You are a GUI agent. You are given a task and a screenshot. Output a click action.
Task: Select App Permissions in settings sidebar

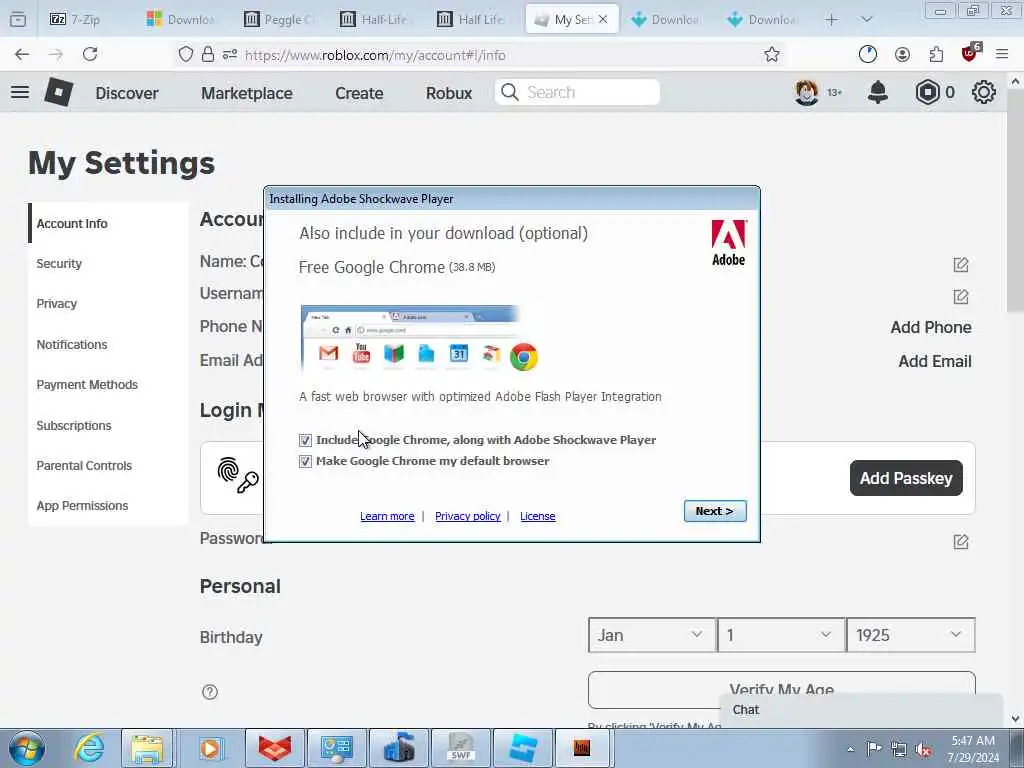(x=82, y=505)
